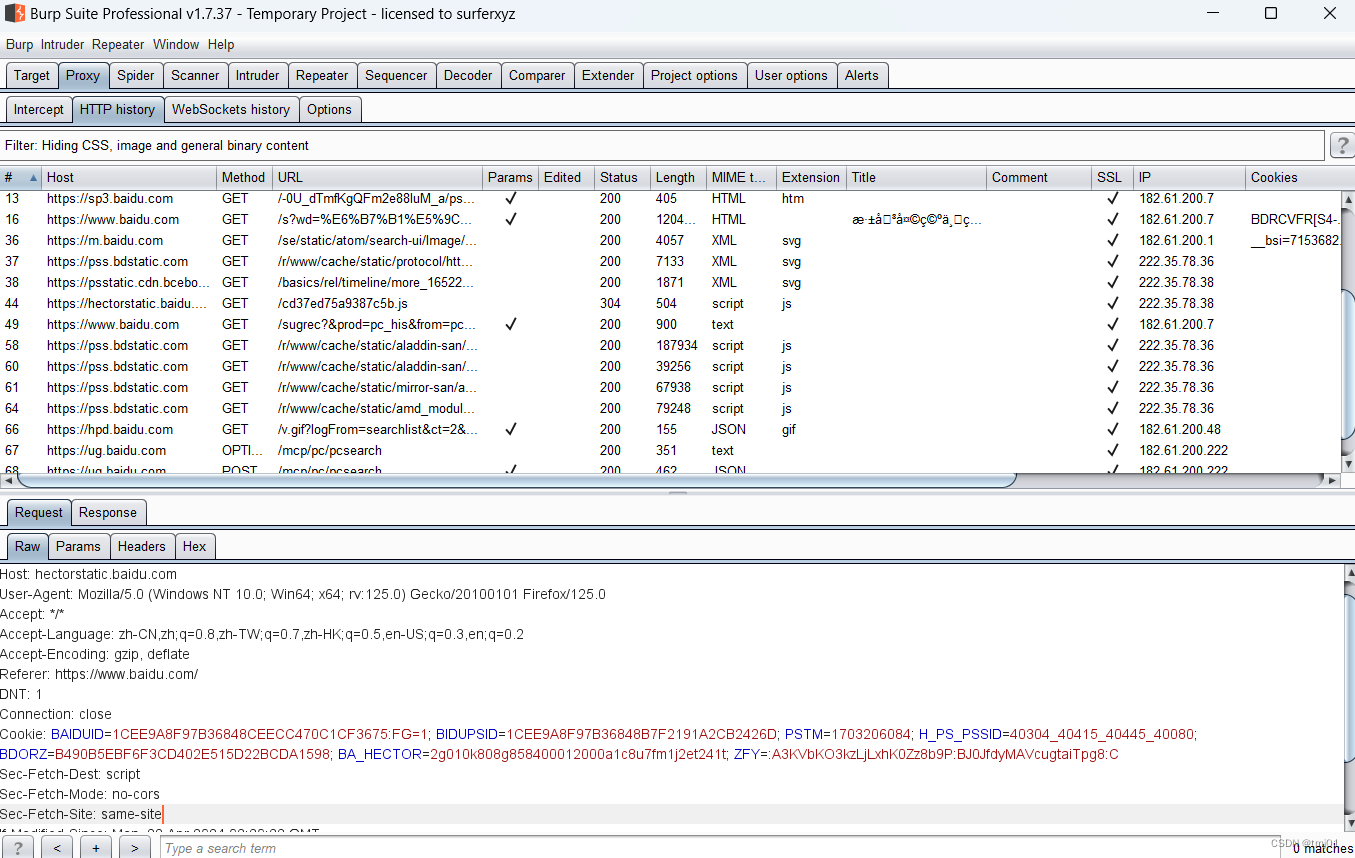Open the Burp menu
This screenshot has width=1355, height=858.
[x=19, y=44]
